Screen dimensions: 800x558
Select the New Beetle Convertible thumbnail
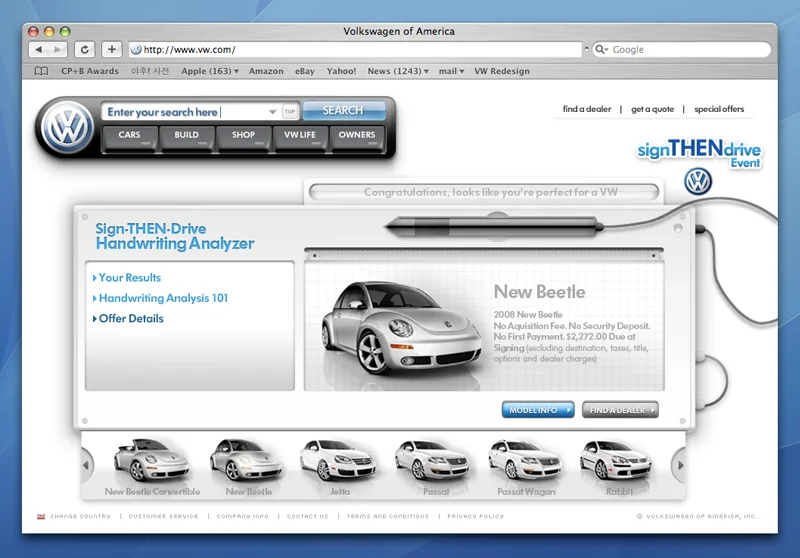[152, 466]
